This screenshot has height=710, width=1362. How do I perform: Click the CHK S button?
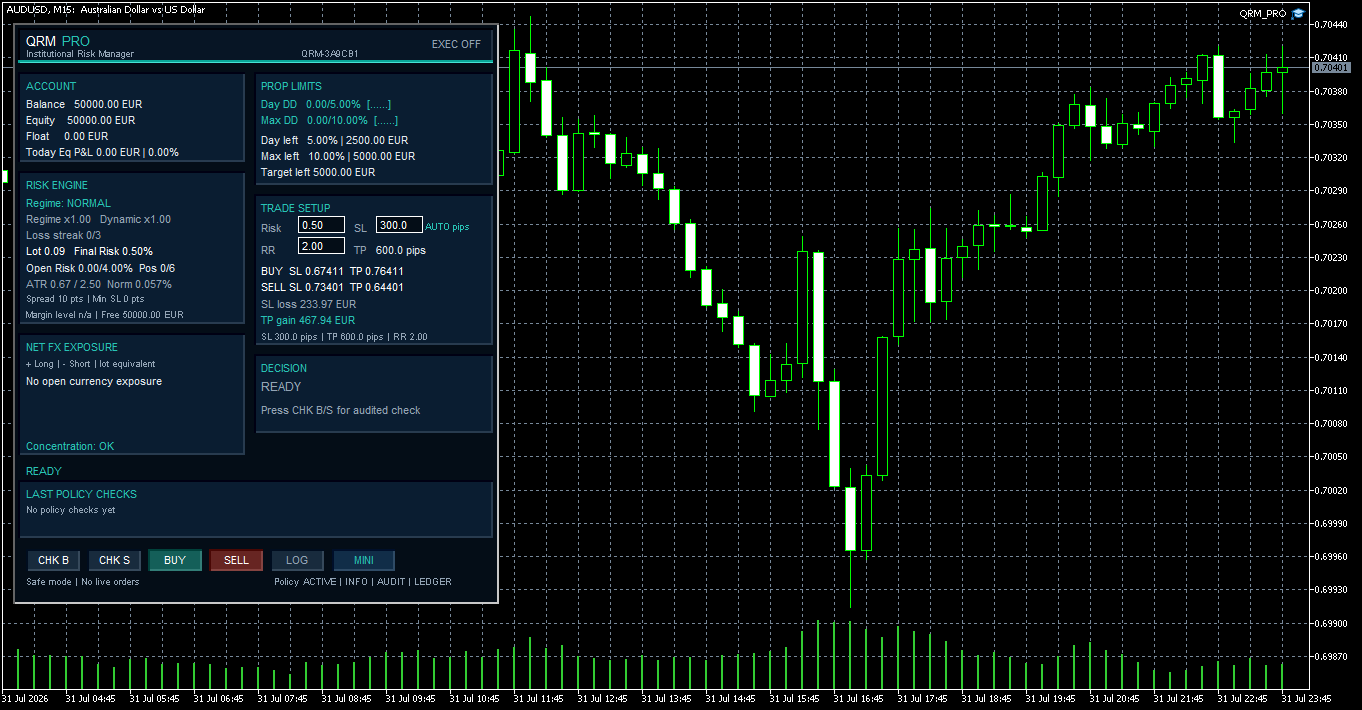pos(114,560)
